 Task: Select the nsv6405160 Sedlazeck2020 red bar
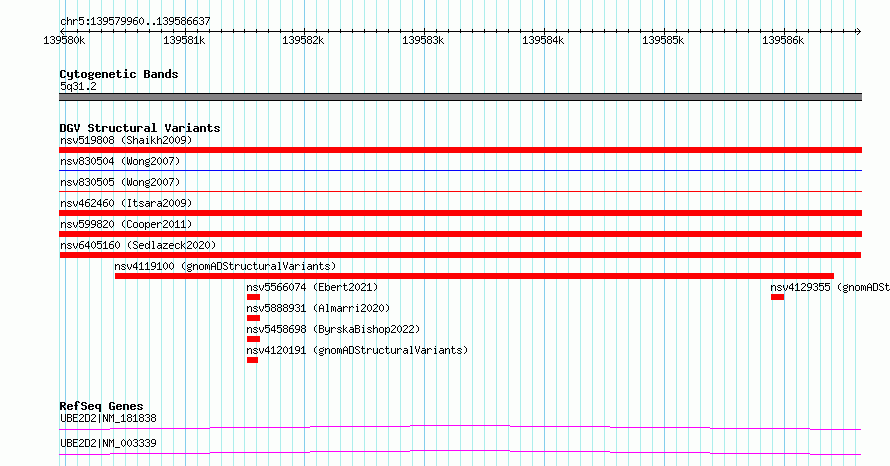pyautogui.click(x=460, y=255)
